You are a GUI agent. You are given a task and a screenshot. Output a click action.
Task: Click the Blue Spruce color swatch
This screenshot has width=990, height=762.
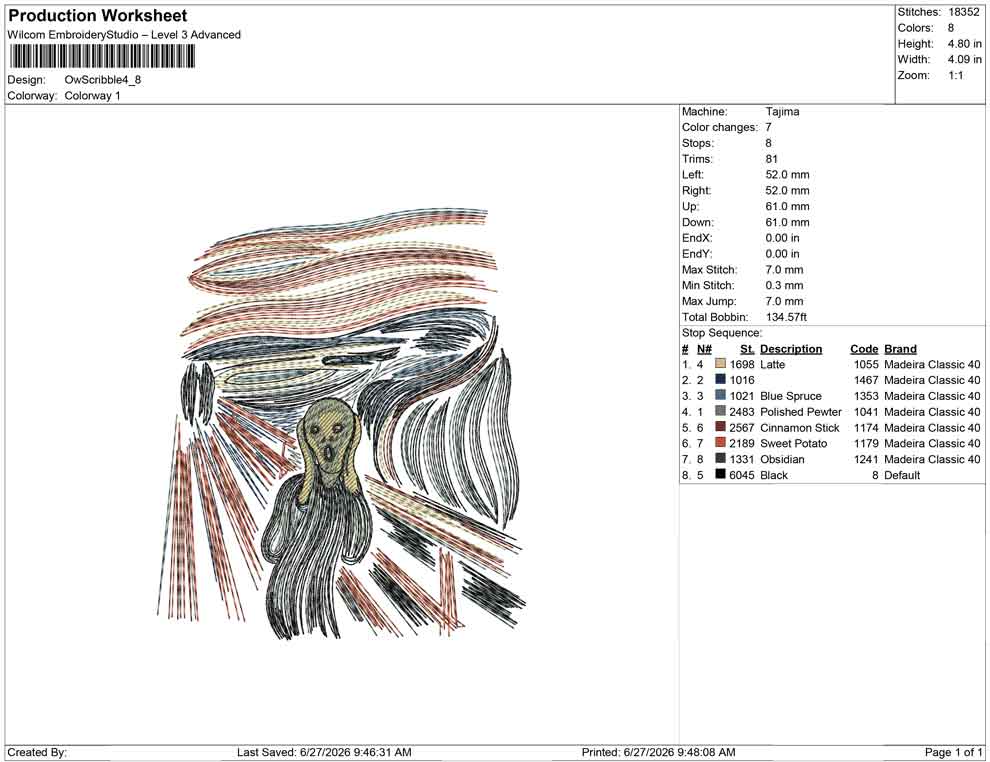(720, 396)
